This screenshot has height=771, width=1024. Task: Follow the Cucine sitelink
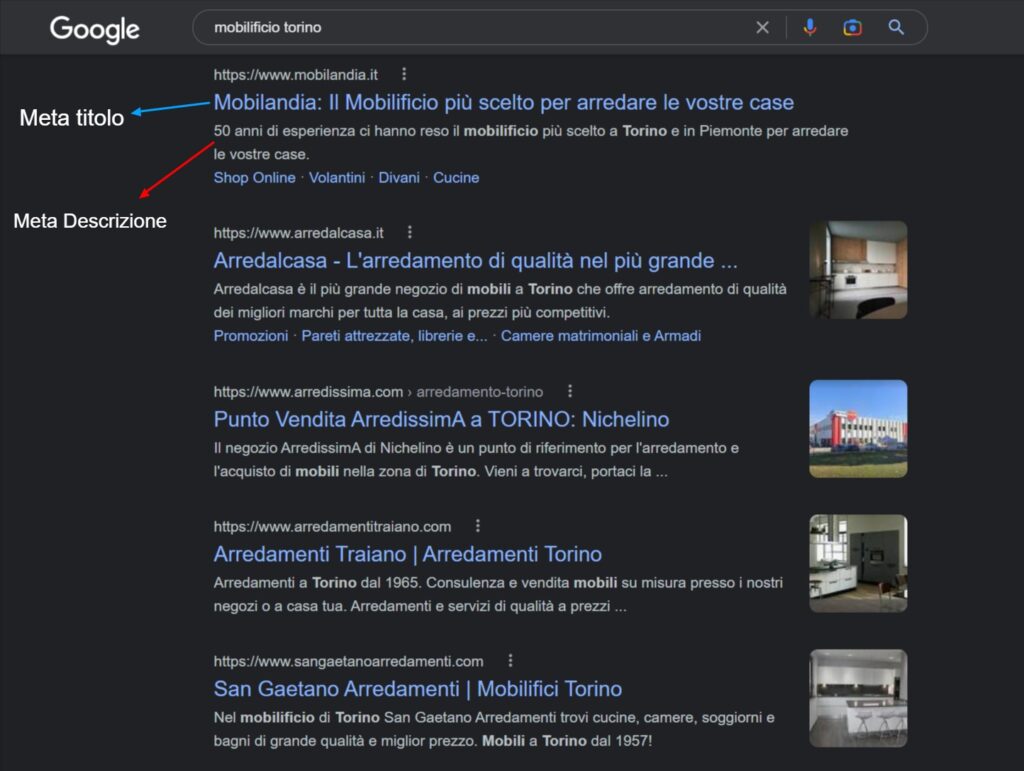(456, 178)
